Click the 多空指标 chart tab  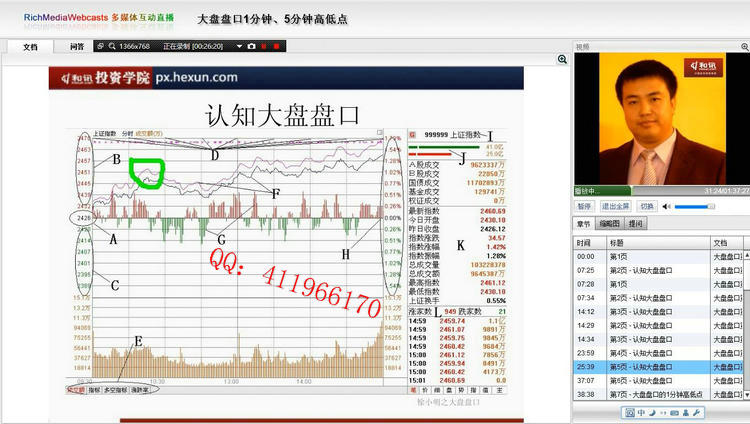[x=115, y=390]
